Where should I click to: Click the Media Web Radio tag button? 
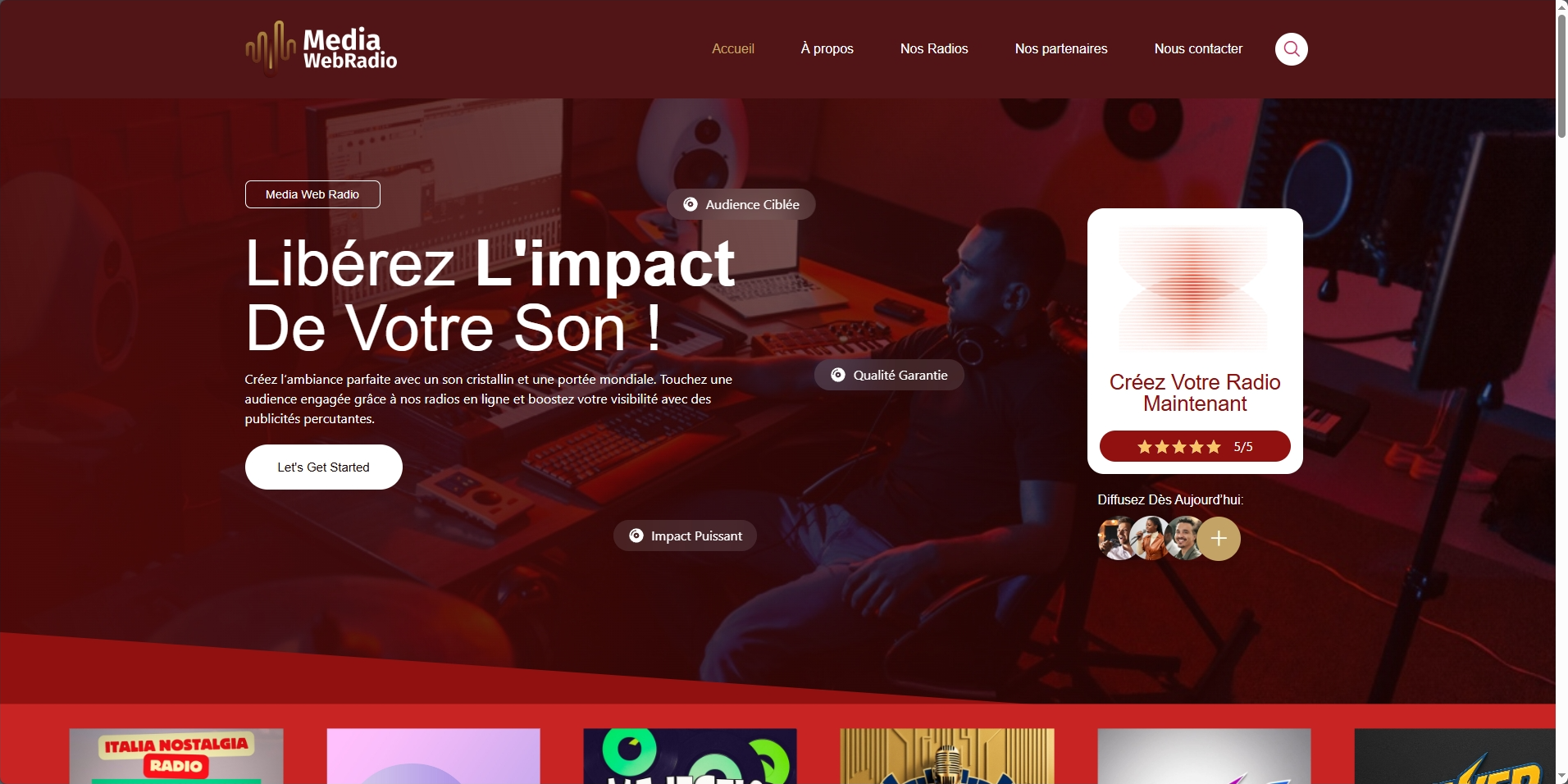click(x=312, y=194)
